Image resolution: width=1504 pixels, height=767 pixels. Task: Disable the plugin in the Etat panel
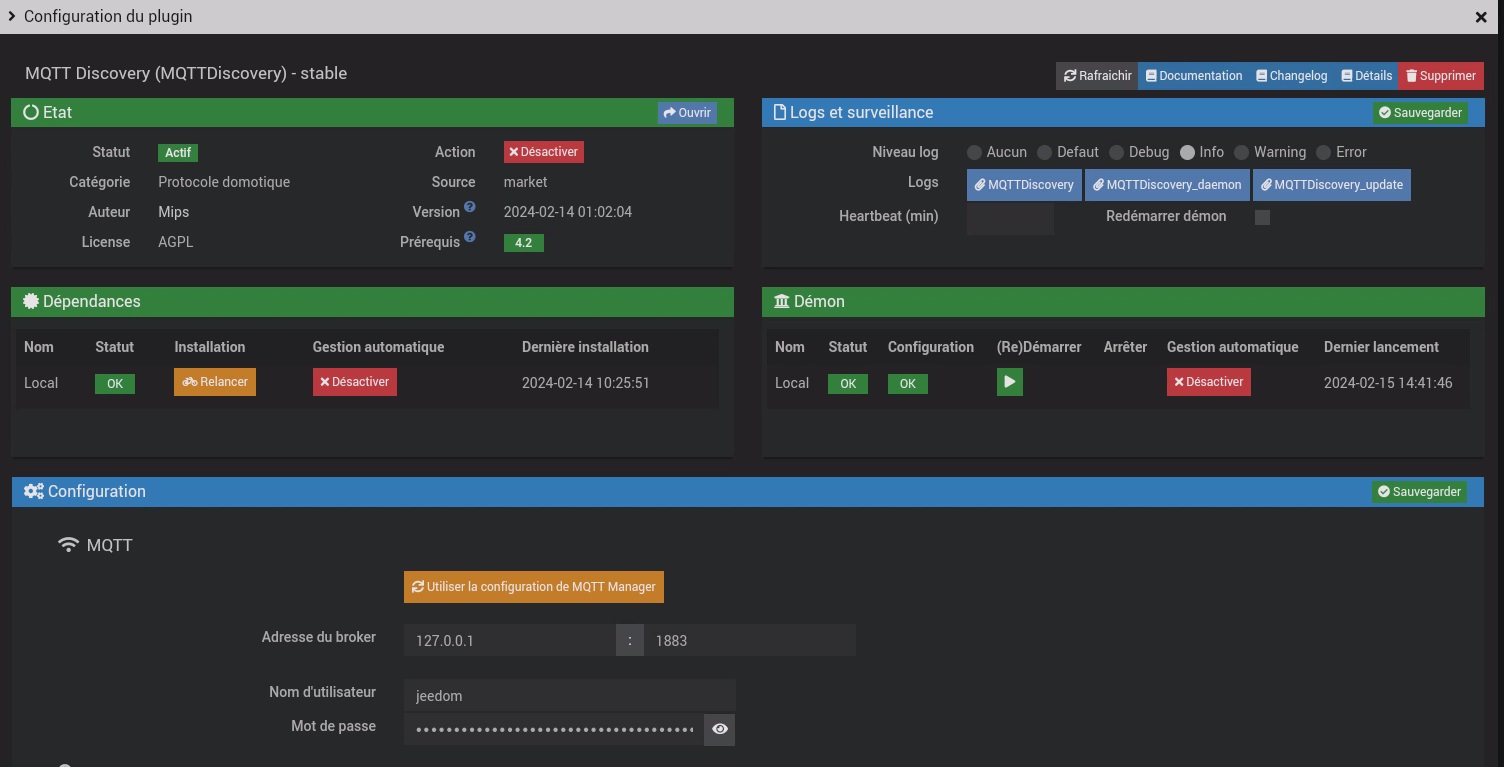[543, 152]
